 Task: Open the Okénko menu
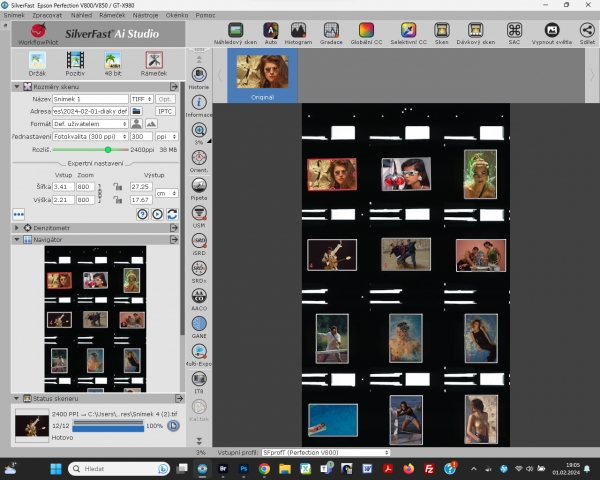177,15
